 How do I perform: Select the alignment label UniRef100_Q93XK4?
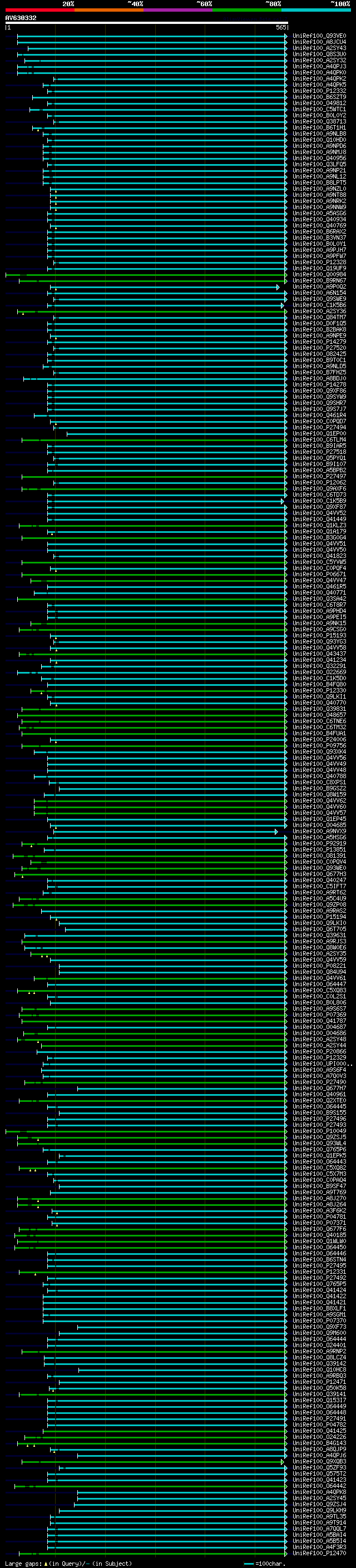pyautogui.click(x=319, y=752)
